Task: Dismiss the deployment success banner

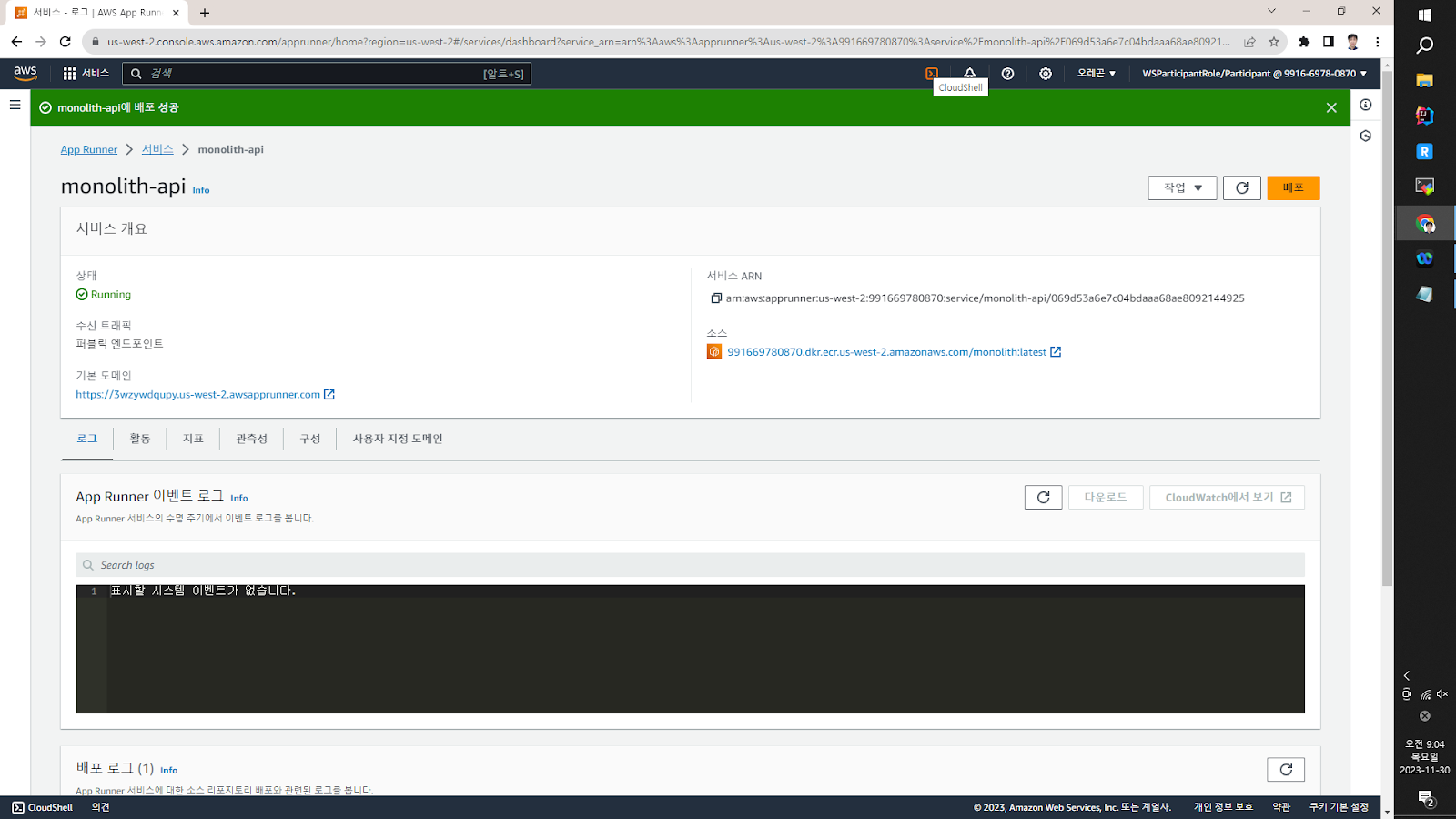Action: tap(1331, 108)
